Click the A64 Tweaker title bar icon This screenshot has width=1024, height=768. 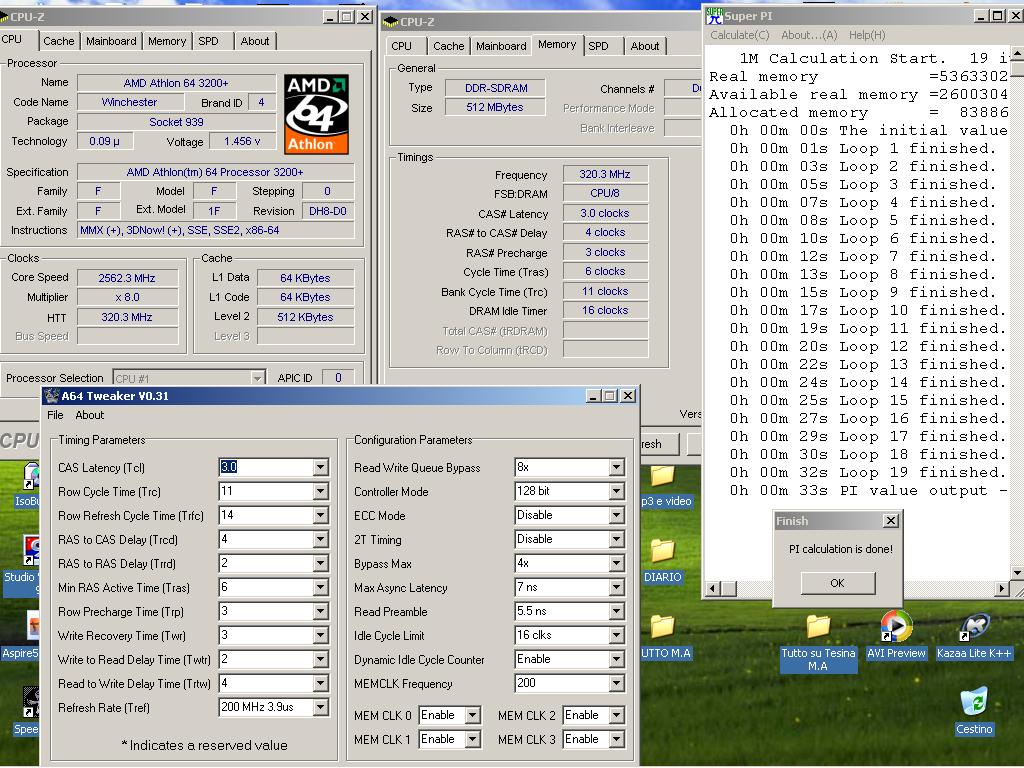(52, 396)
